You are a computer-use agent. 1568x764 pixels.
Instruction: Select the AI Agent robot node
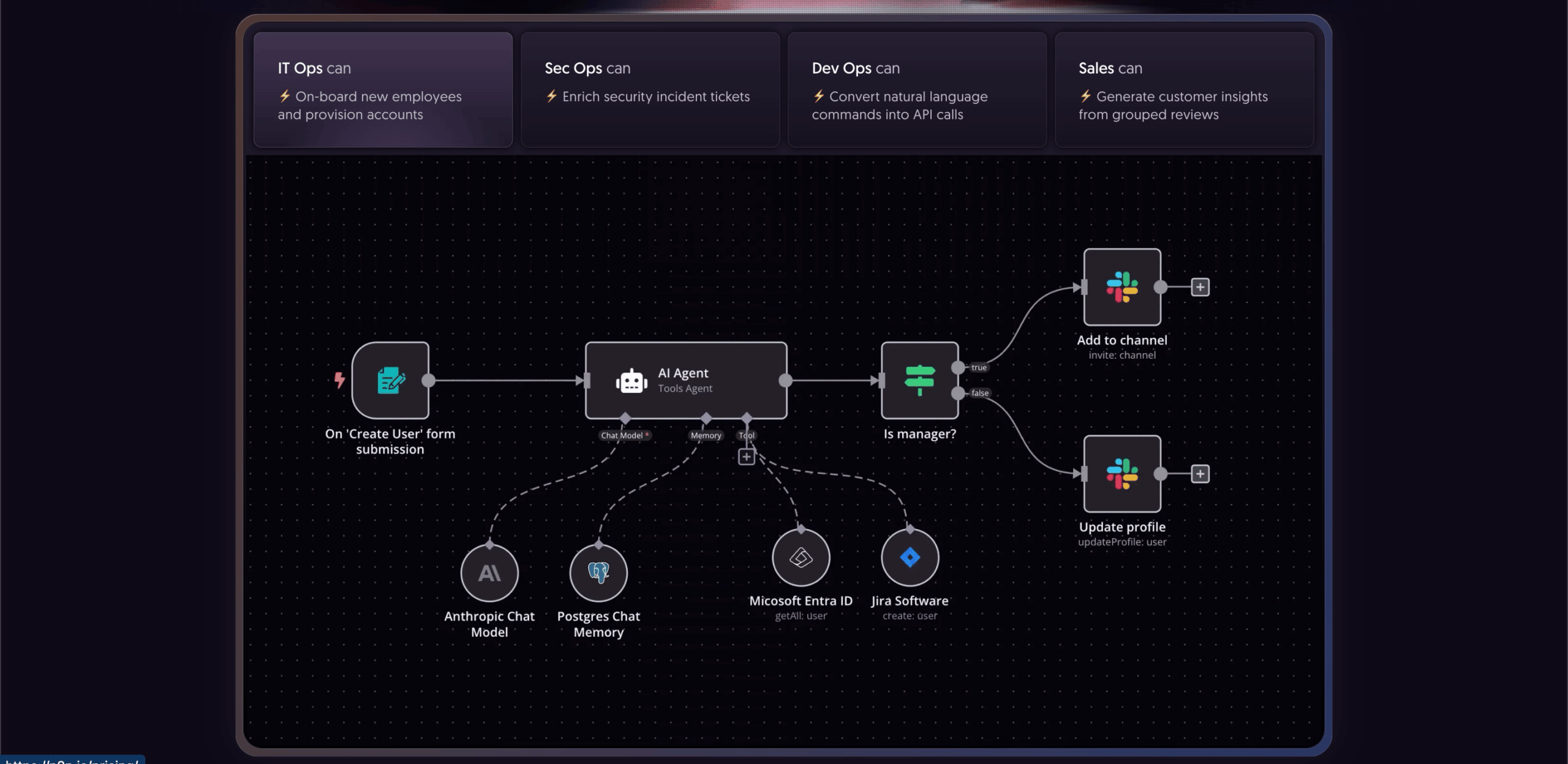[685, 380]
